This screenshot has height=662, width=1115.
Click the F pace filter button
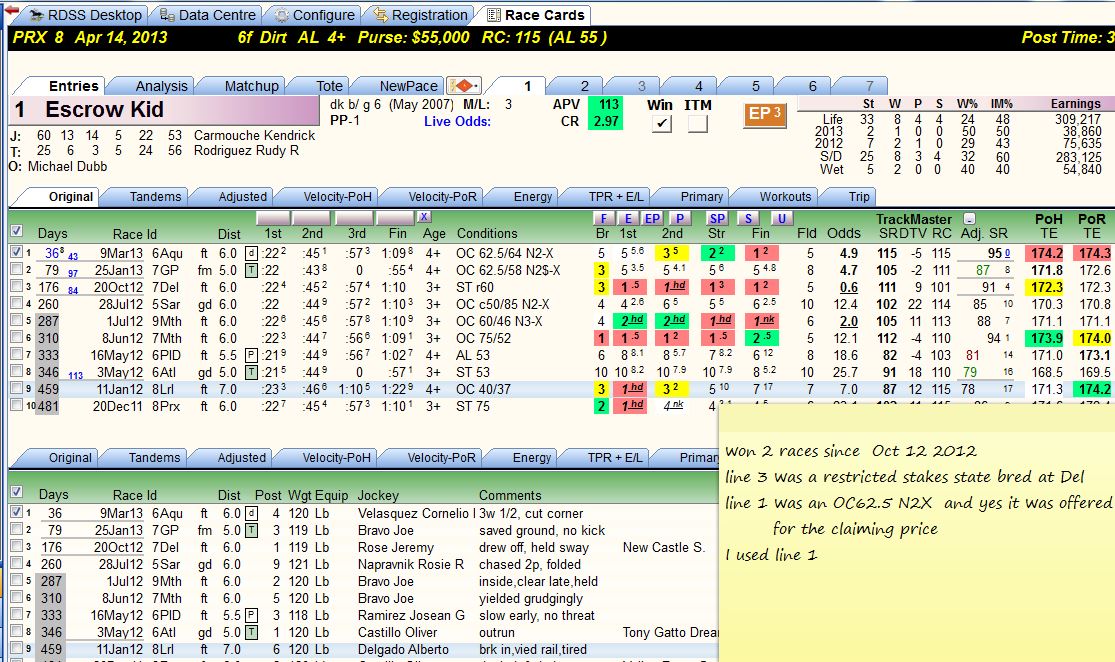[603, 218]
